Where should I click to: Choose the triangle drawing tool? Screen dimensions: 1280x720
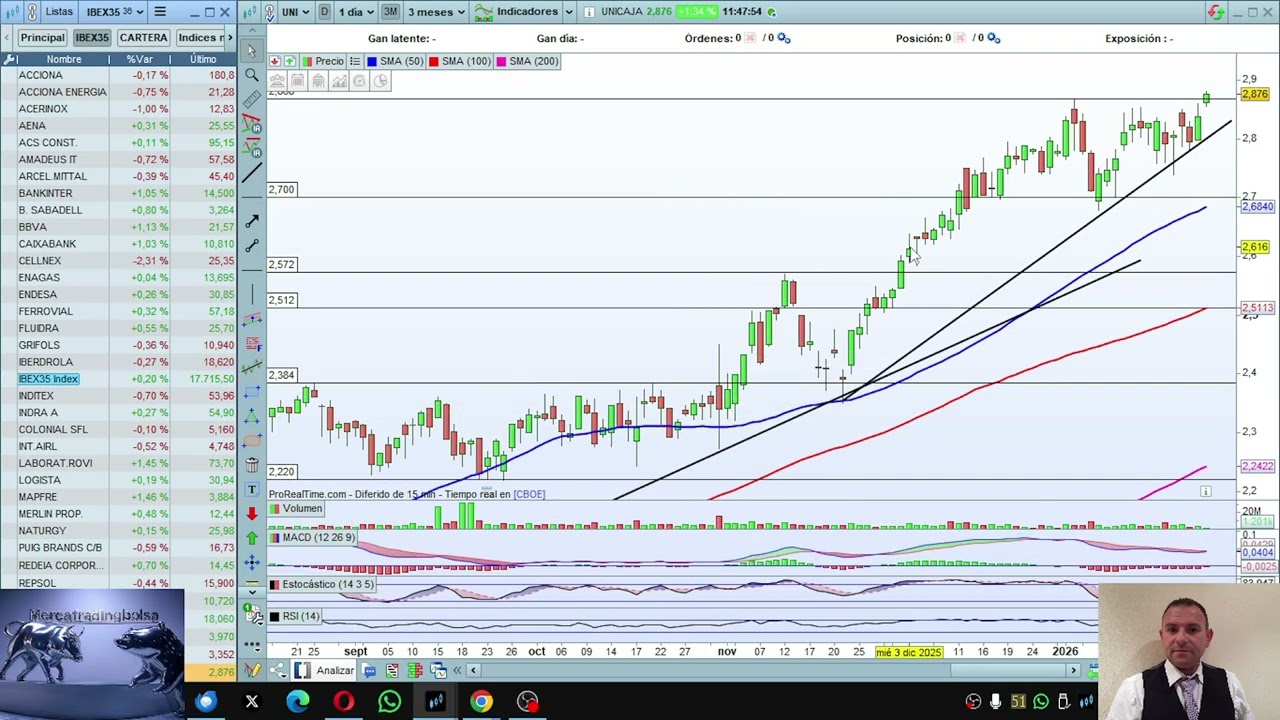coord(251,416)
